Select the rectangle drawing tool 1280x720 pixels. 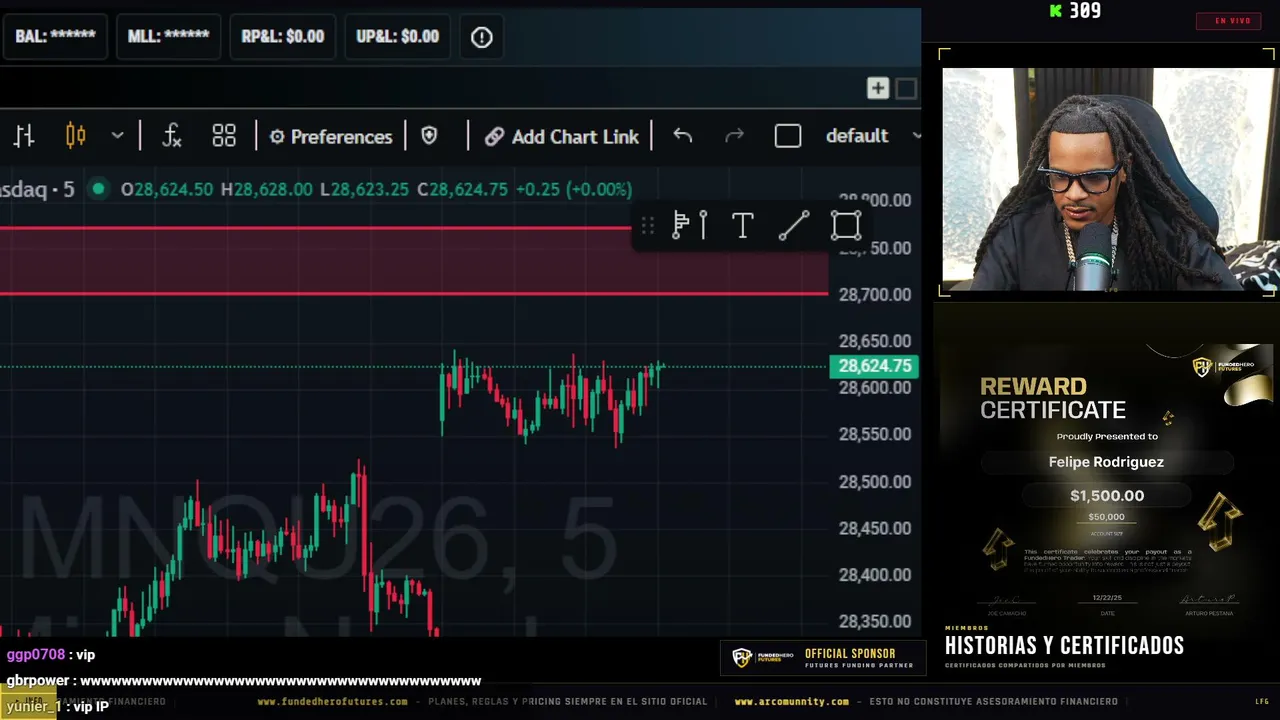pyautogui.click(x=846, y=226)
